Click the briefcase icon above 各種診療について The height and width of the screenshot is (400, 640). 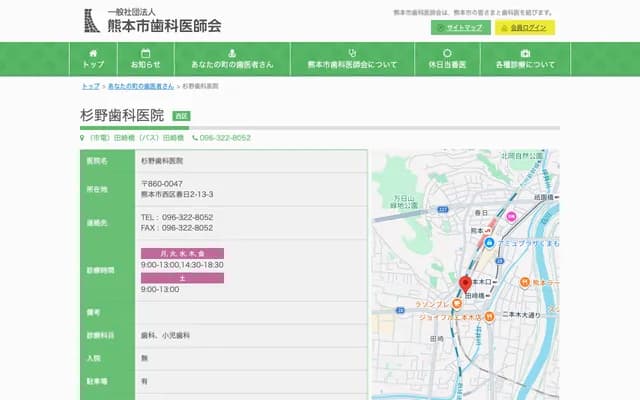[525, 52]
